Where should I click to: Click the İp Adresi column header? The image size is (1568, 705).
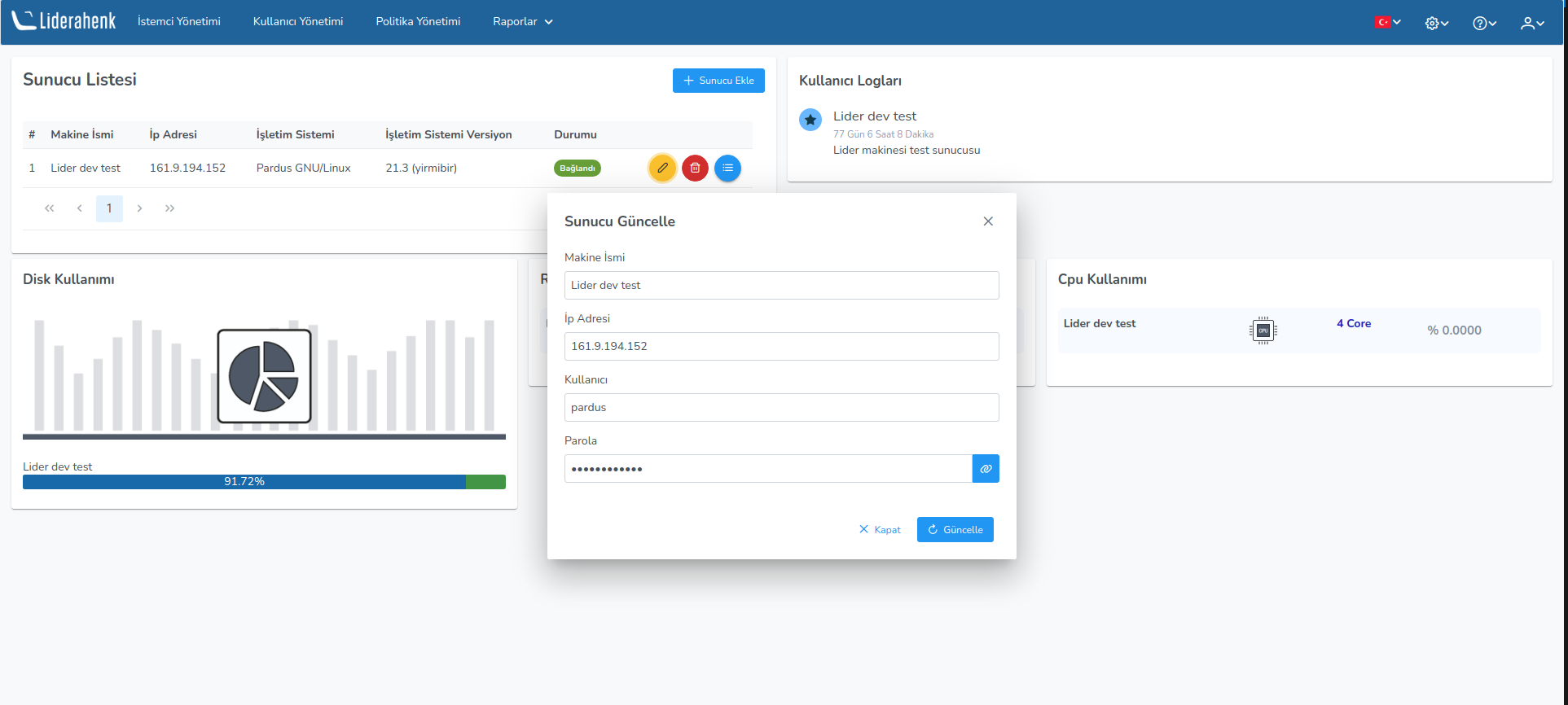[173, 134]
